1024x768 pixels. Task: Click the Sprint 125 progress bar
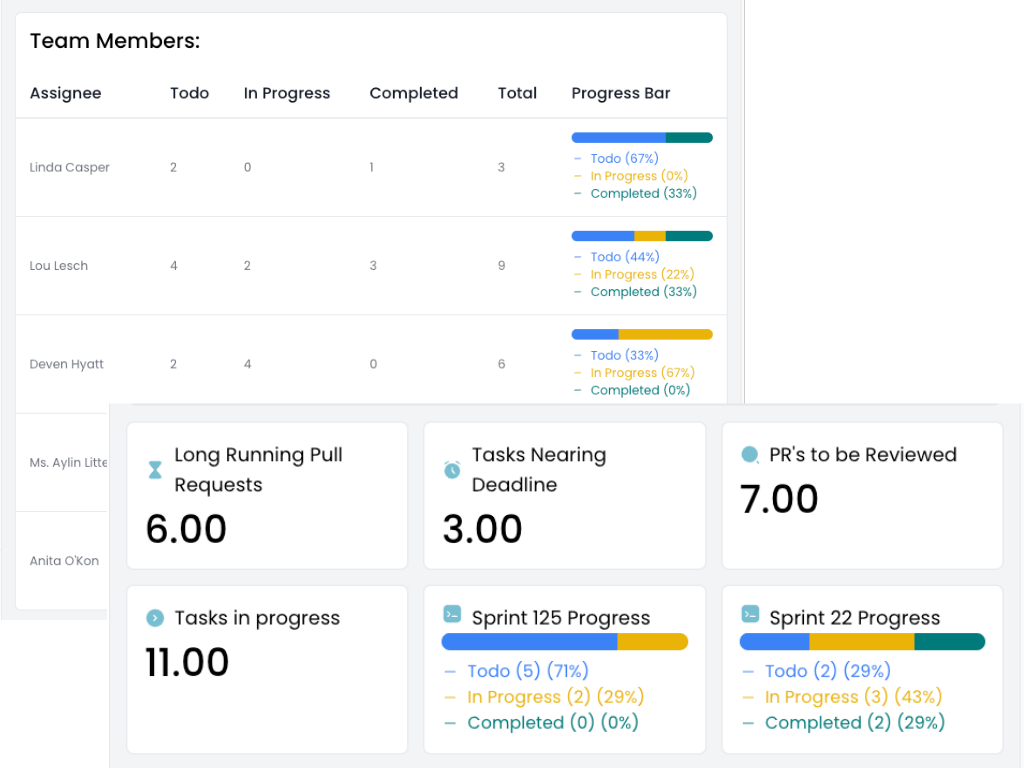click(564, 642)
